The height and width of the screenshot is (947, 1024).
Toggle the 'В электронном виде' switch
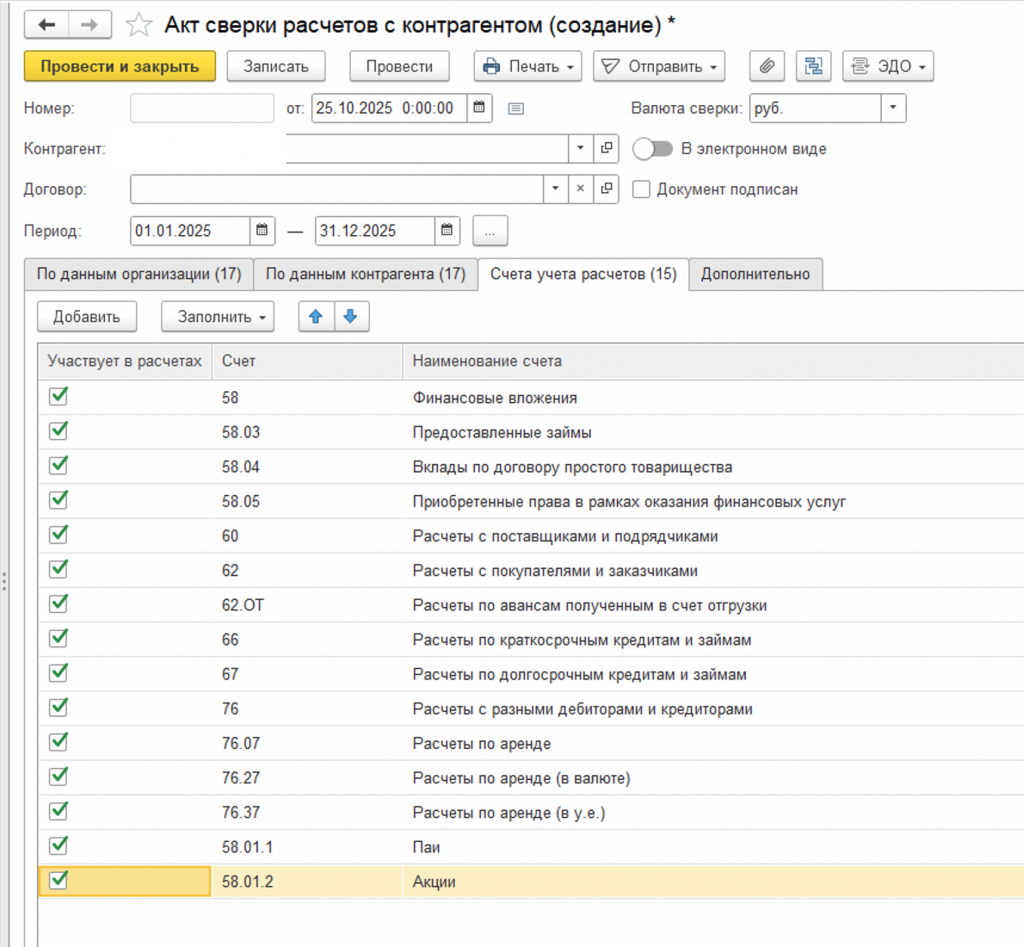pyautogui.click(x=652, y=149)
